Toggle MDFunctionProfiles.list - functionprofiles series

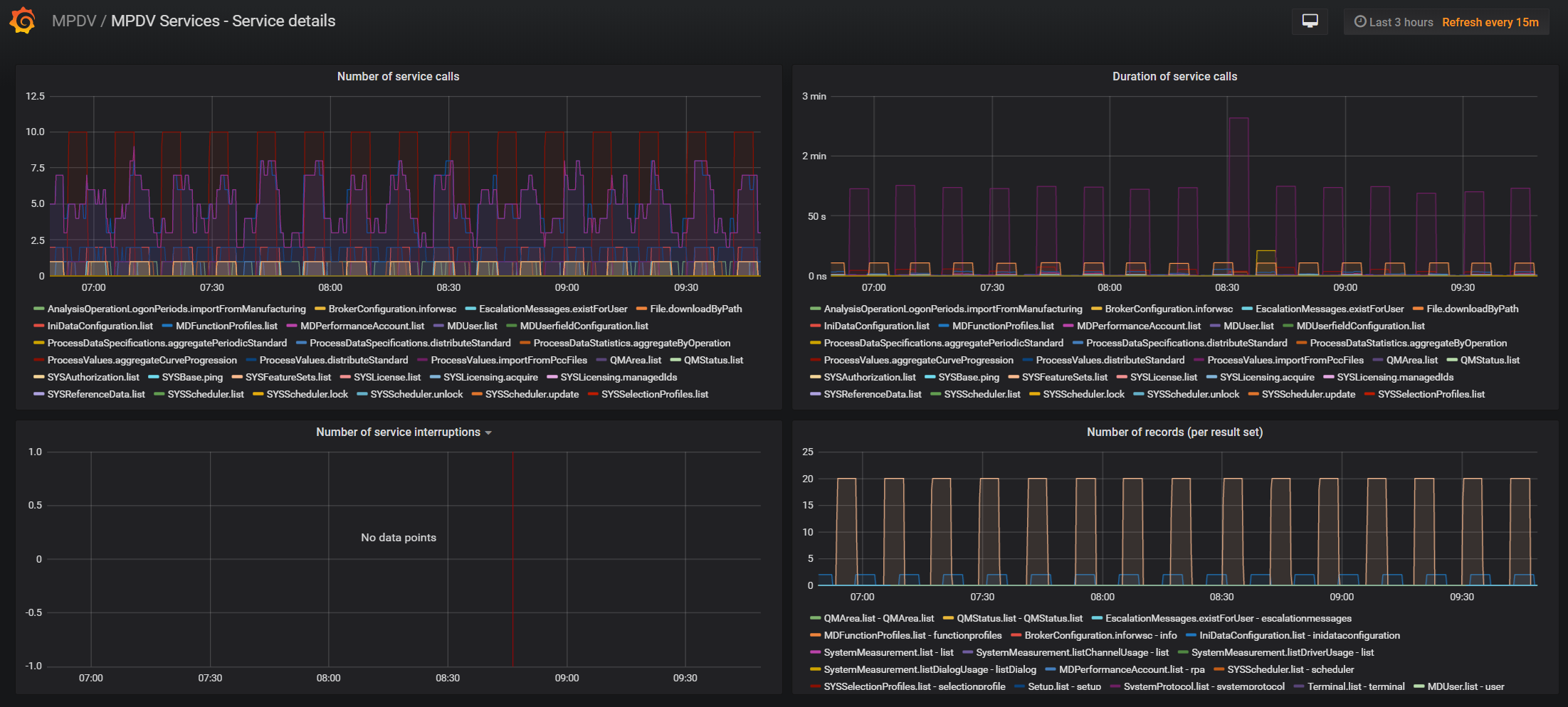[912, 635]
